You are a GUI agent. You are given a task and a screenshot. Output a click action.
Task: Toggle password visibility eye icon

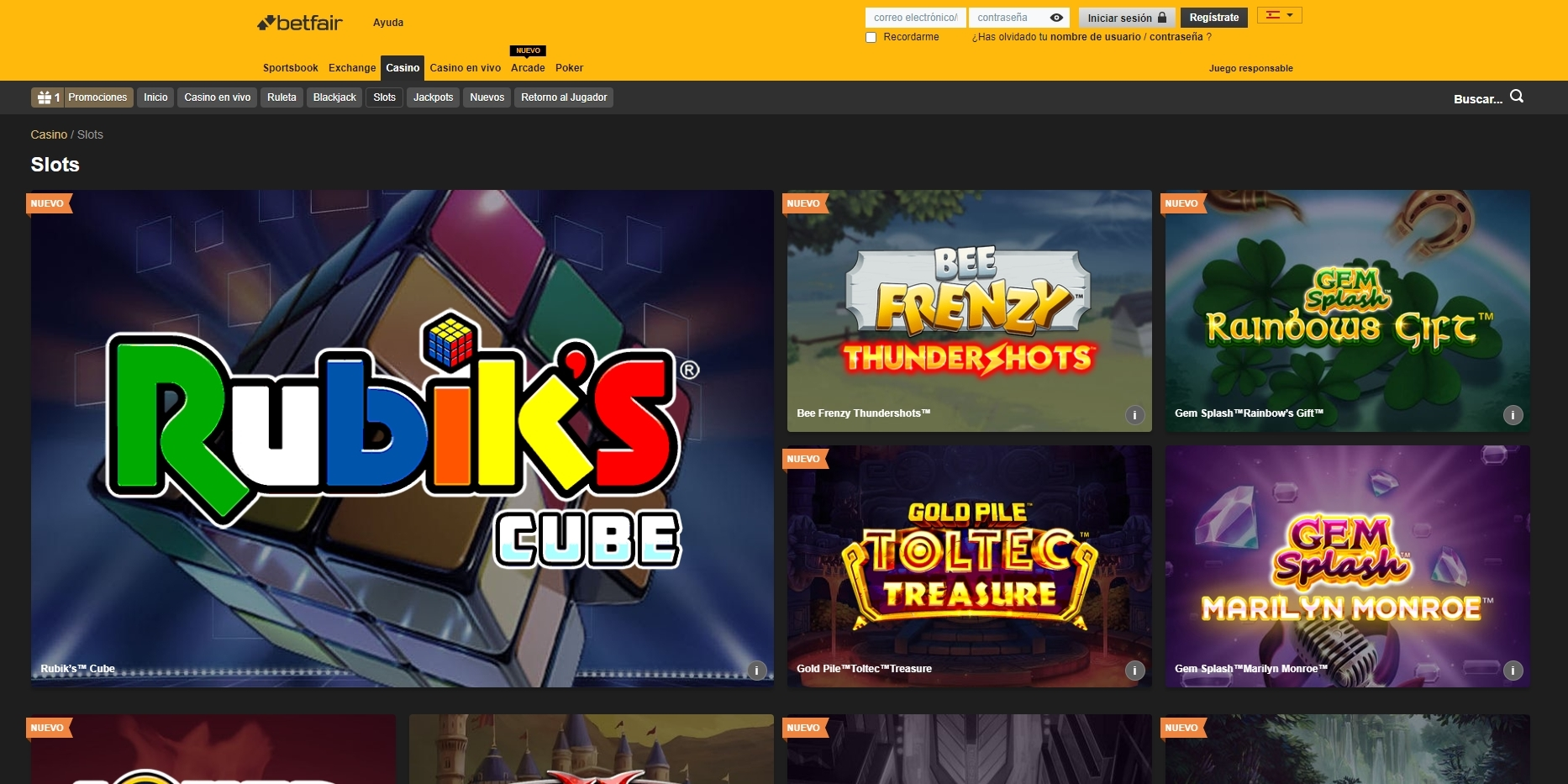click(x=1056, y=18)
